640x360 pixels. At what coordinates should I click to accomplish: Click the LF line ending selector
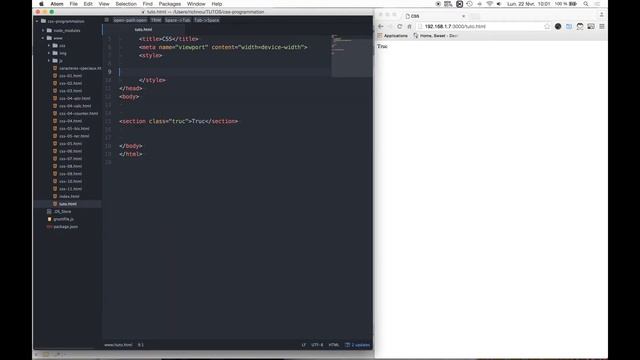(x=304, y=345)
